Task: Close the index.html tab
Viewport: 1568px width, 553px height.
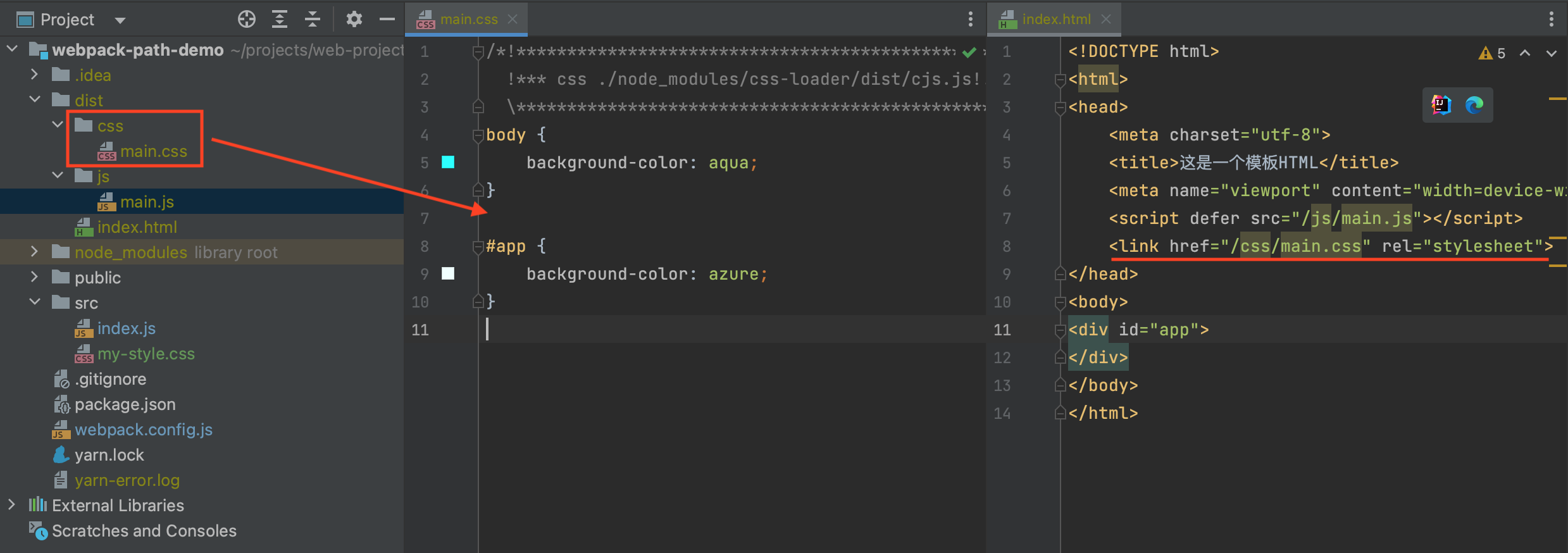Action: pyautogui.click(x=1106, y=20)
